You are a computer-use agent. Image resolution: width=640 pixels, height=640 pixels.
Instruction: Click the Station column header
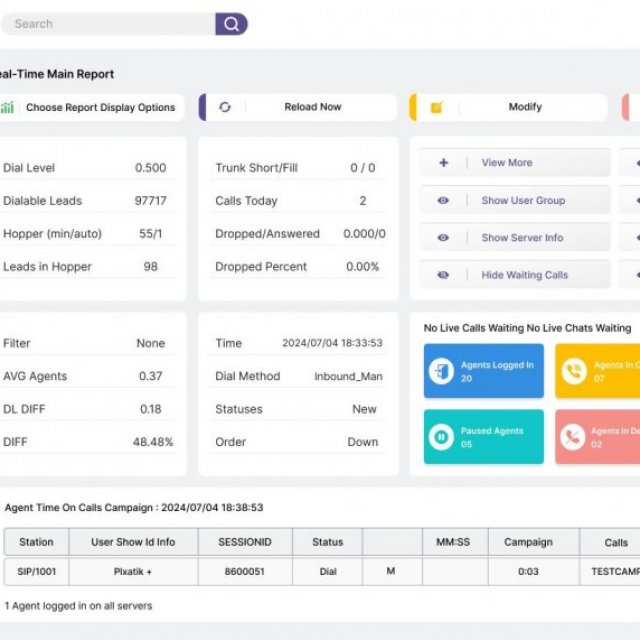pyautogui.click(x=36, y=542)
